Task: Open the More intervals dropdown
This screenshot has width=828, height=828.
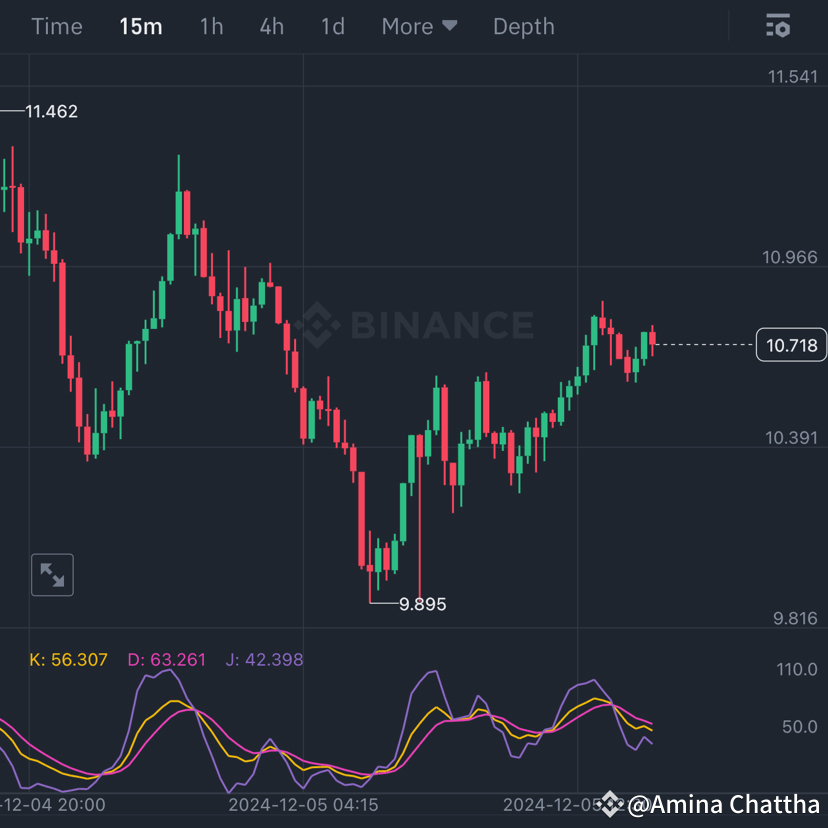Action: pyautogui.click(x=419, y=26)
